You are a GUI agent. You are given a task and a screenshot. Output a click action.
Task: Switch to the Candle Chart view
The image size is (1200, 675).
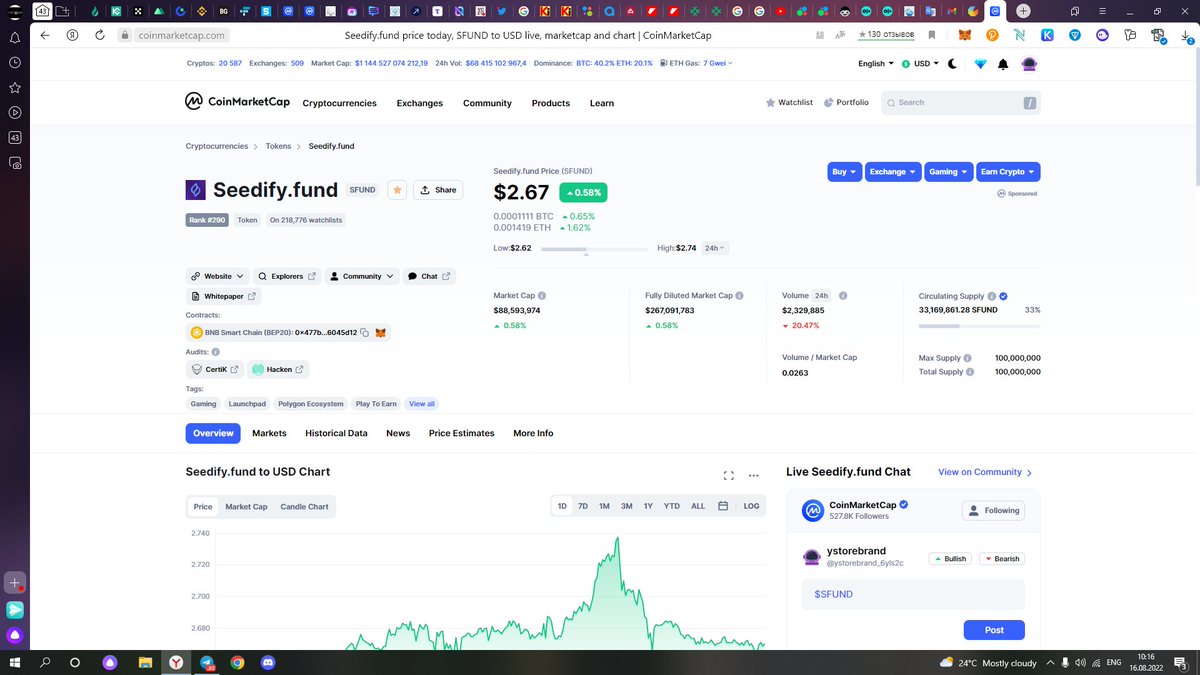coord(304,507)
